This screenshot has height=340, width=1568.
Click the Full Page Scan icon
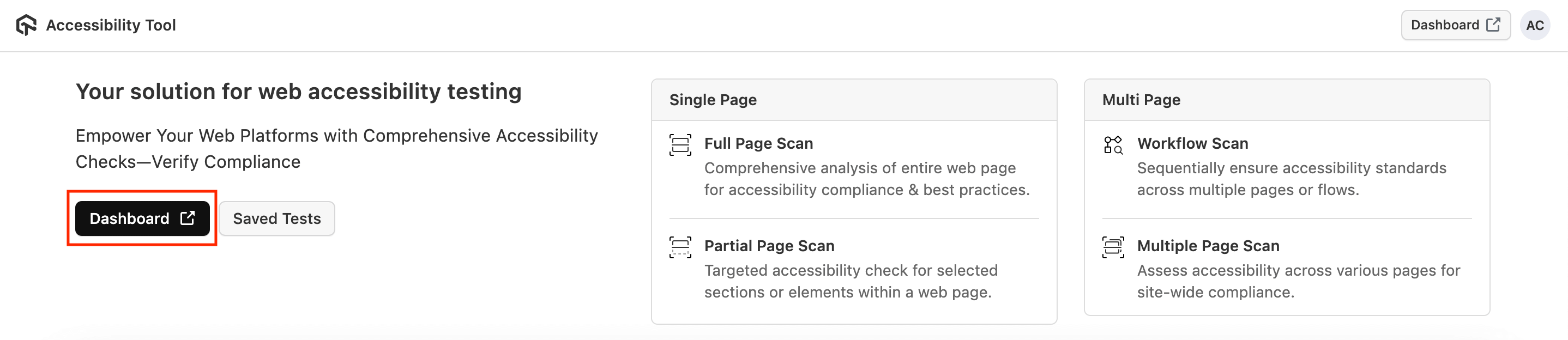680,145
